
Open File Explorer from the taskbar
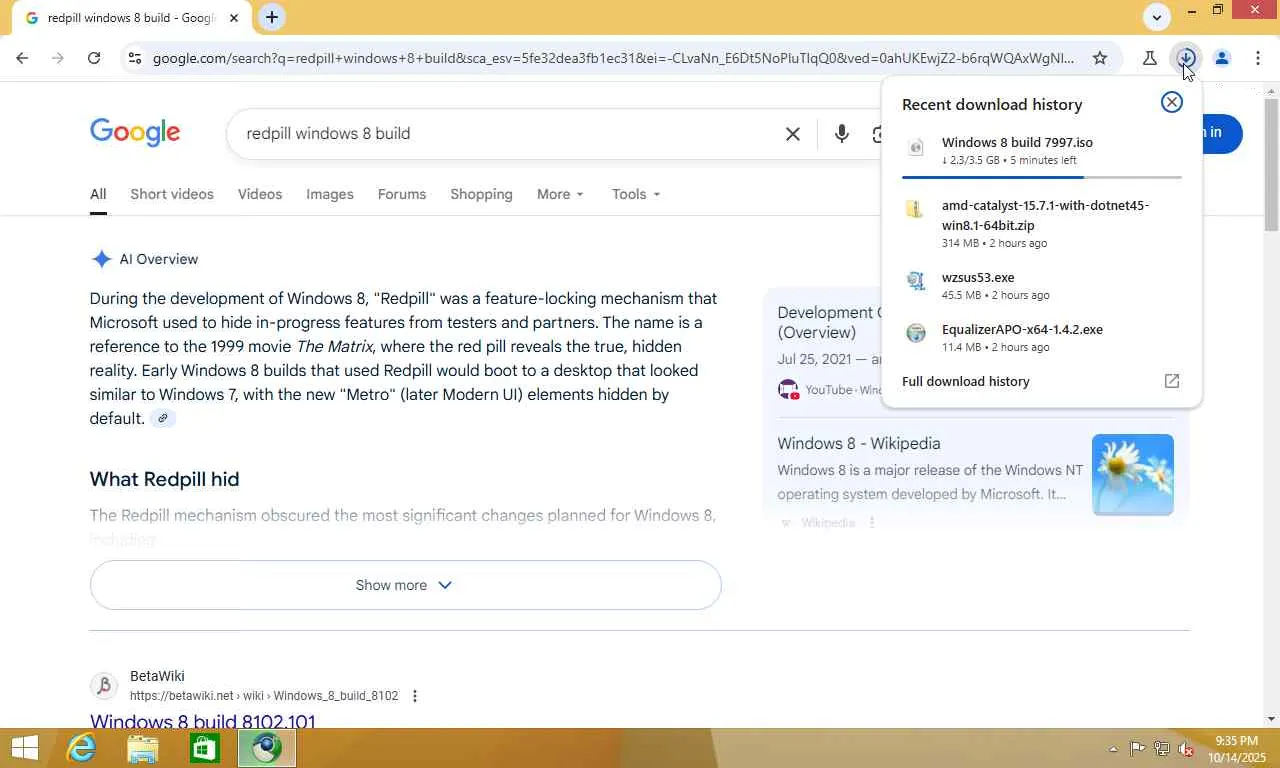[143, 748]
